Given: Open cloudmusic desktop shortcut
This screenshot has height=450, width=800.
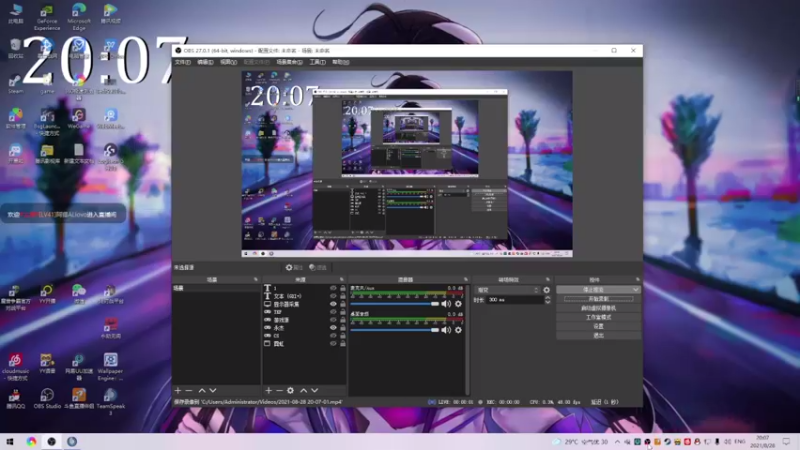Looking at the screenshot, I should [15, 366].
